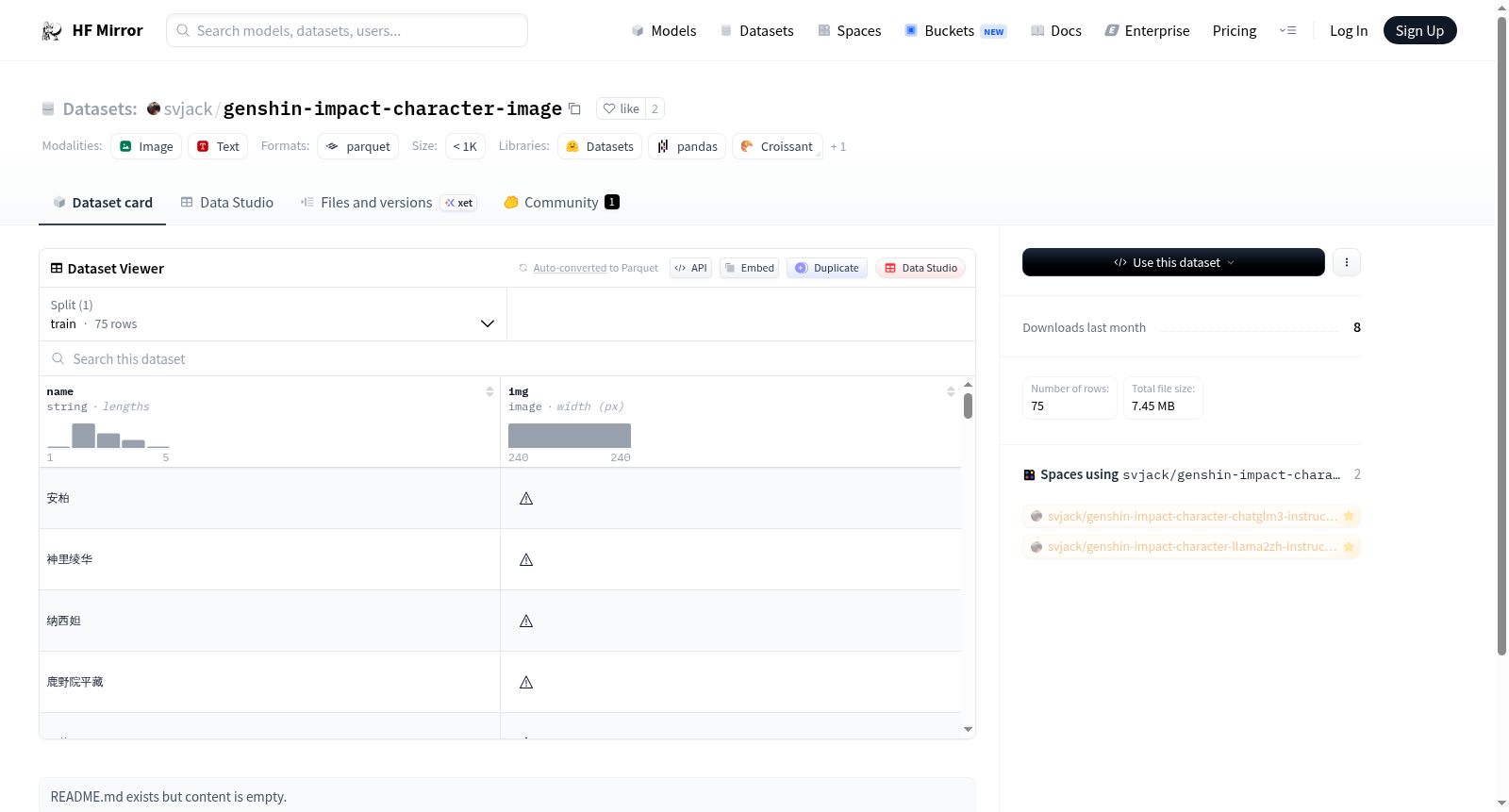Open the Use this dataset dropdown
Screen dimensions: 1509x812
(x=1173, y=262)
